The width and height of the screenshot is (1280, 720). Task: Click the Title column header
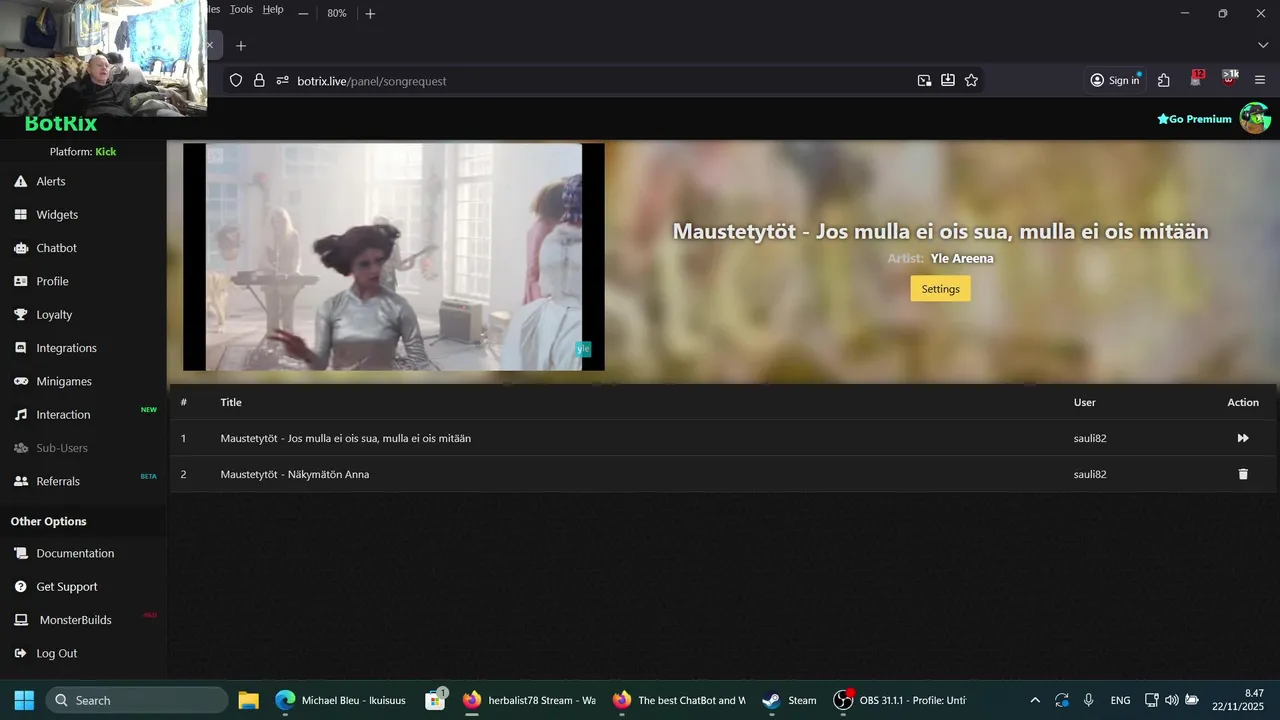[231, 402]
